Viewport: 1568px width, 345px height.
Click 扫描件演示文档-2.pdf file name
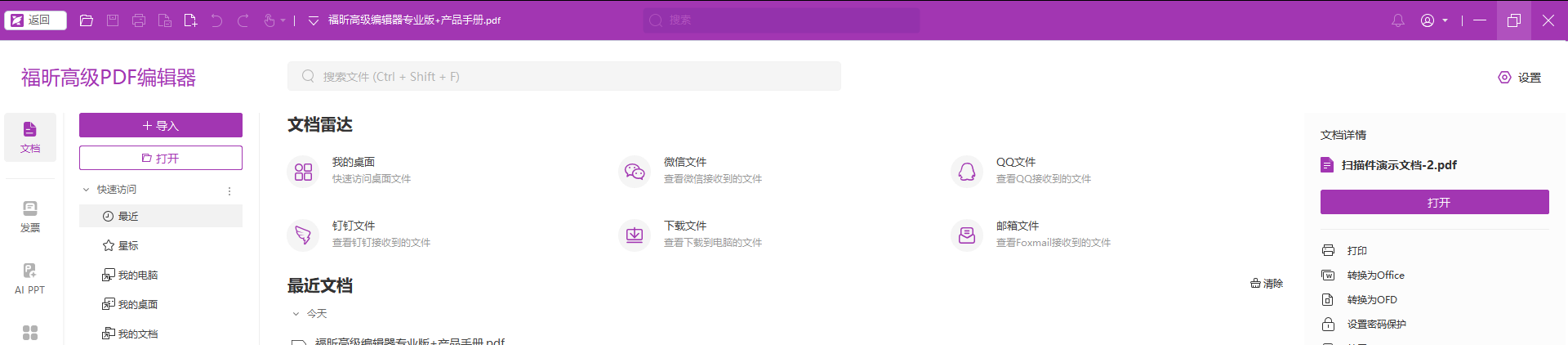click(x=1399, y=165)
